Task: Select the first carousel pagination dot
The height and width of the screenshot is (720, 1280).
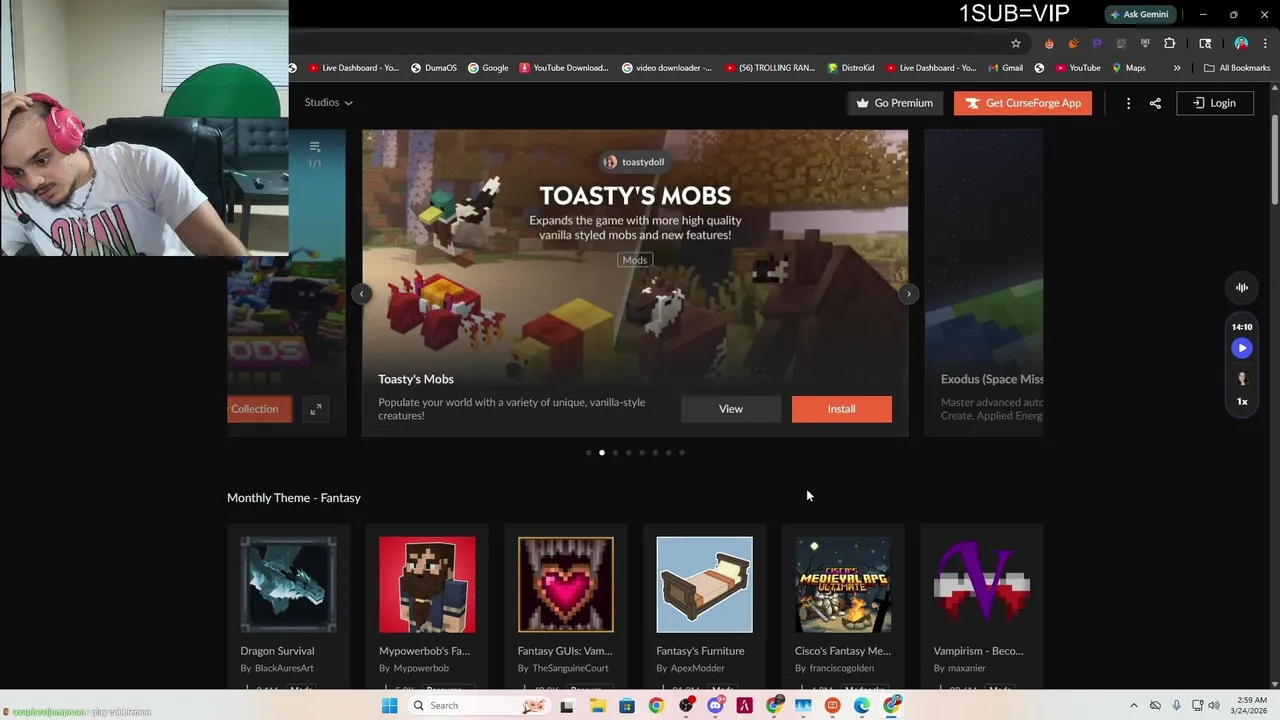Action: click(588, 453)
